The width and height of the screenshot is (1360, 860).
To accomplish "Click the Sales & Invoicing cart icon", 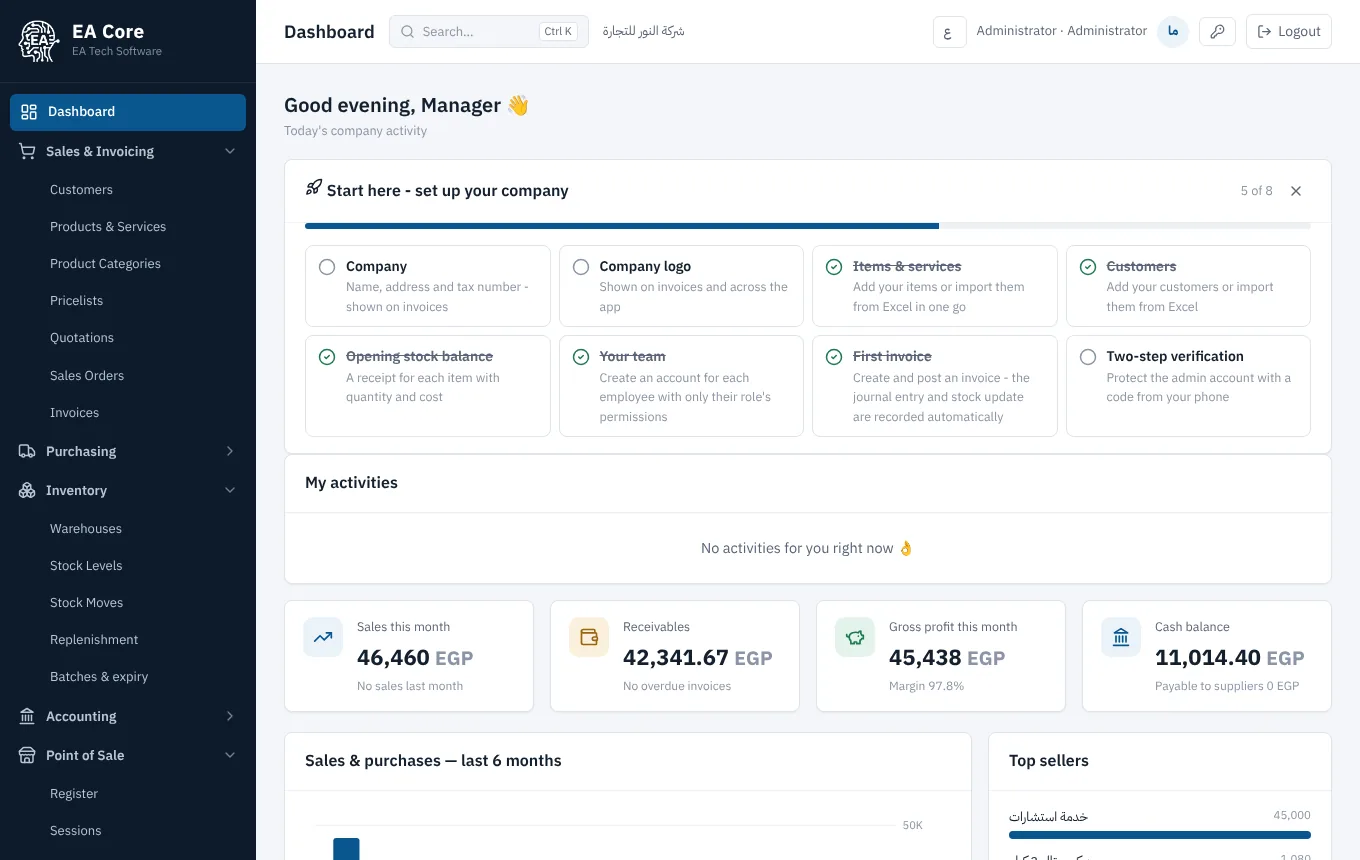I will (x=27, y=152).
